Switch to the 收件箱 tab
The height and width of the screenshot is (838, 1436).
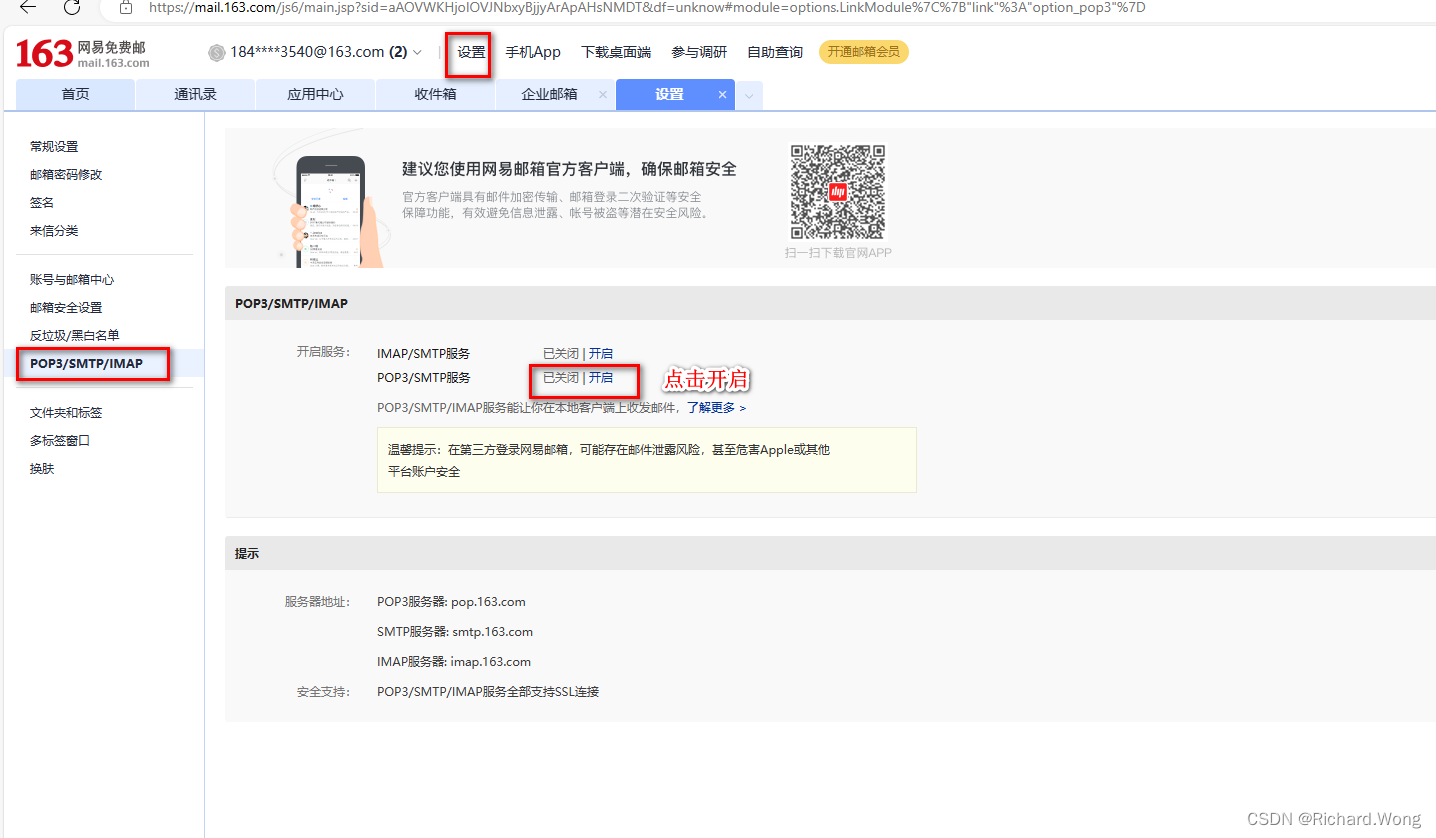(435, 94)
